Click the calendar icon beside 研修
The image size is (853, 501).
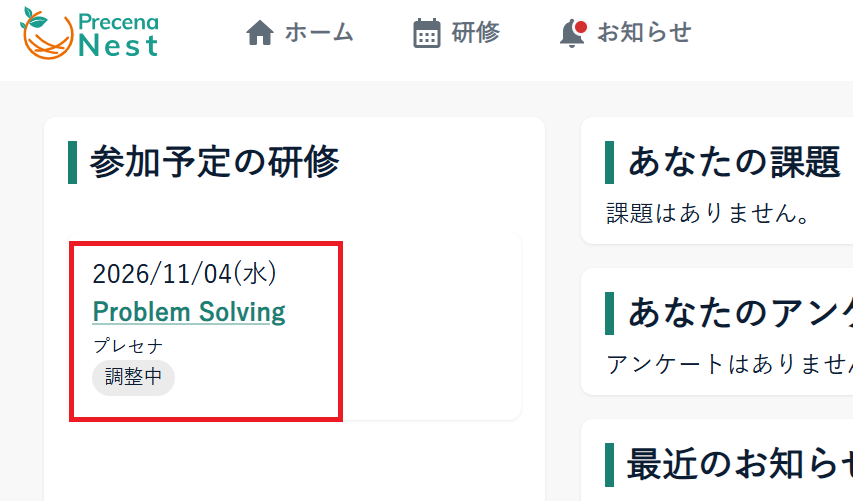click(x=426, y=33)
